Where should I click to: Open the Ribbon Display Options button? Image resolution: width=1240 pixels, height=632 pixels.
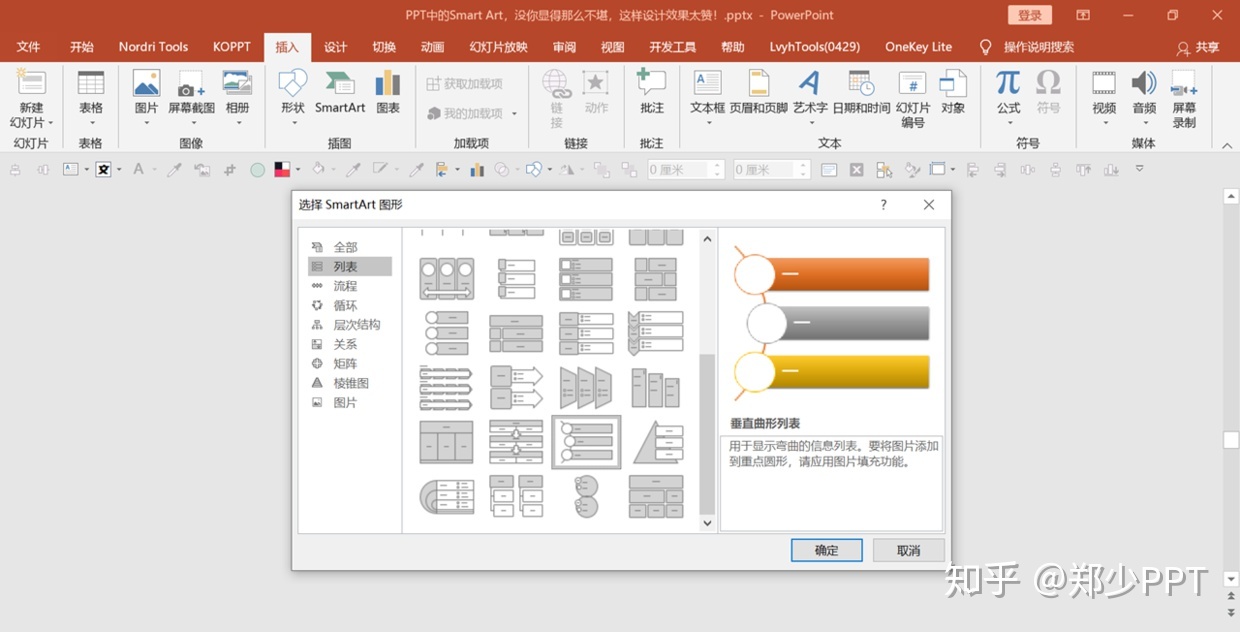(x=1083, y=15)
